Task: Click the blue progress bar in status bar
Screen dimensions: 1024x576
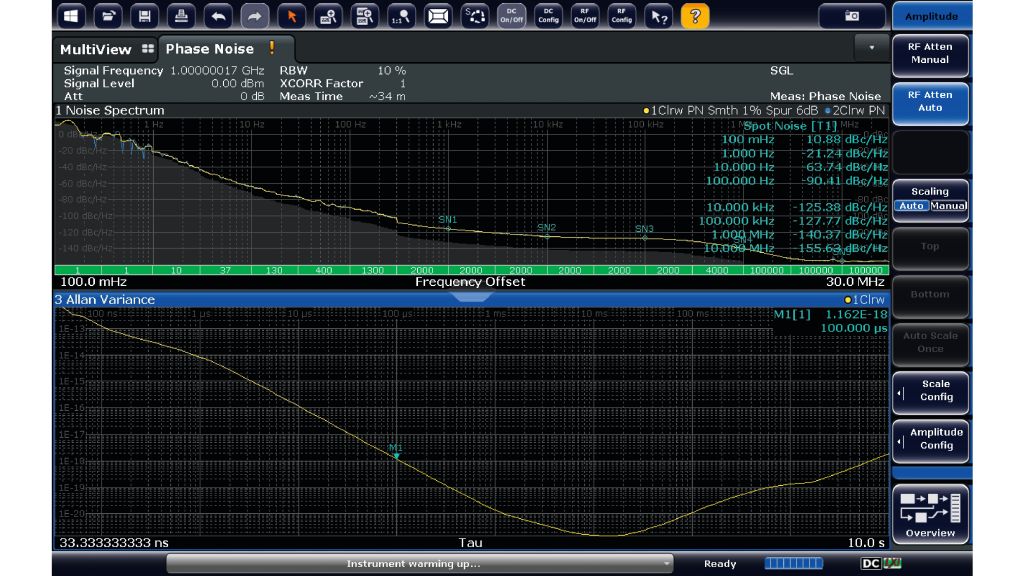Action: tap(793, 564)
